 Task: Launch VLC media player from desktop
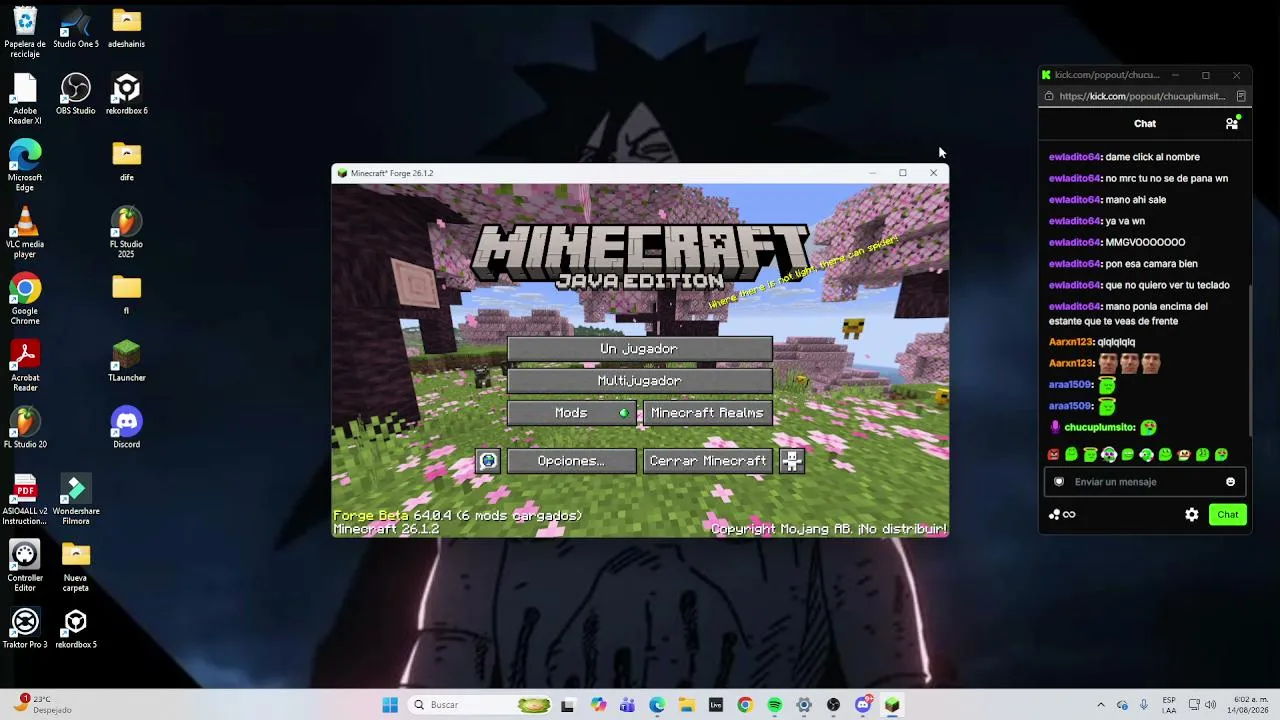click(x=25, y=233)
